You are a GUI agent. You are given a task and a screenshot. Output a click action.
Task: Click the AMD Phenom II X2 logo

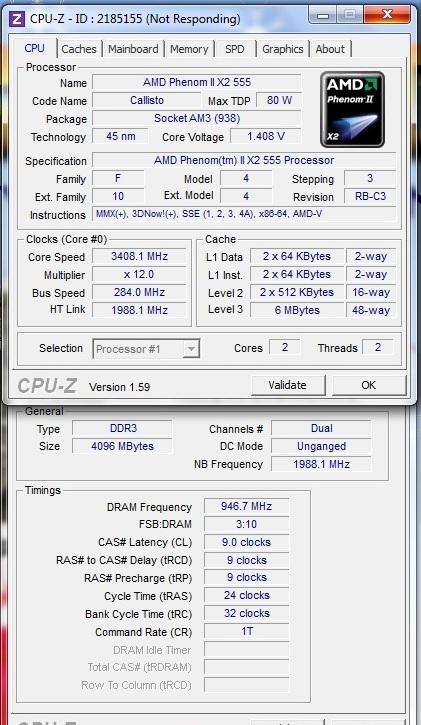(352, 110)
